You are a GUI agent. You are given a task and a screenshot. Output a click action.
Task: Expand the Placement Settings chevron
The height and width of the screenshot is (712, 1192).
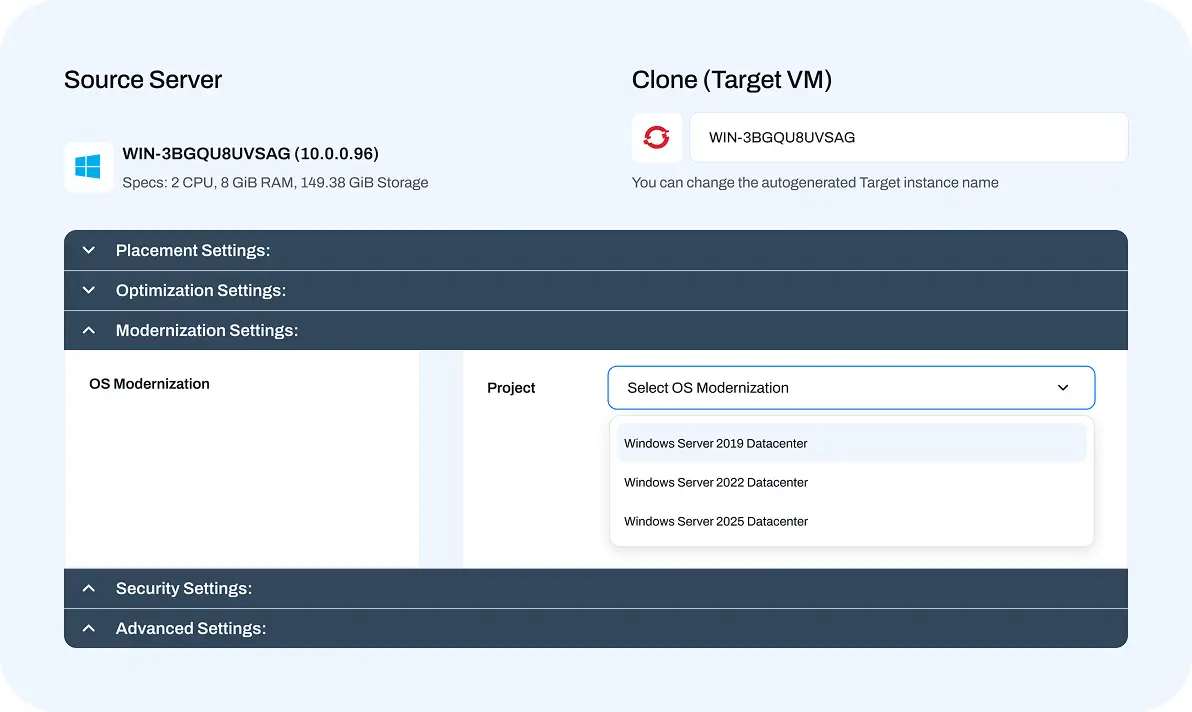[x=89, y=250]
